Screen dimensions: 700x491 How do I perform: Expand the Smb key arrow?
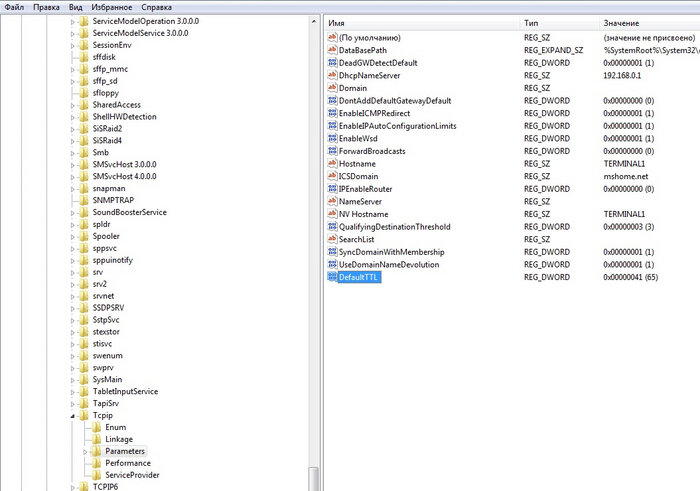(x=72, y=153)
